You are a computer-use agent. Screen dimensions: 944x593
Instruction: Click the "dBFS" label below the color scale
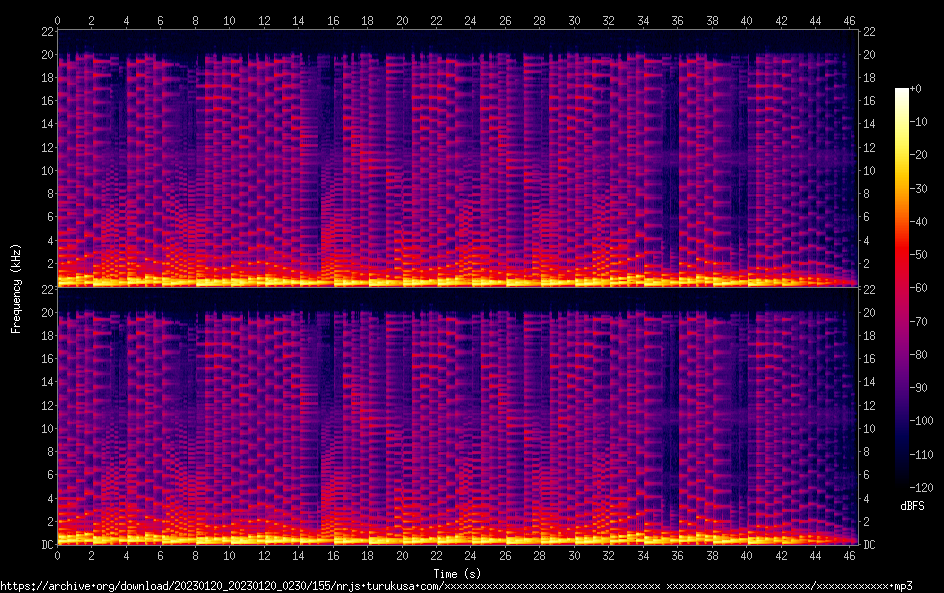coord(911,506)
